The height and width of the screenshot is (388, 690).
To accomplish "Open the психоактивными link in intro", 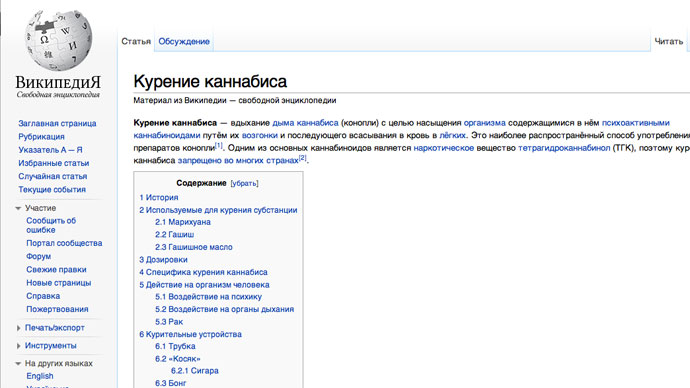I will click(635, 123).
